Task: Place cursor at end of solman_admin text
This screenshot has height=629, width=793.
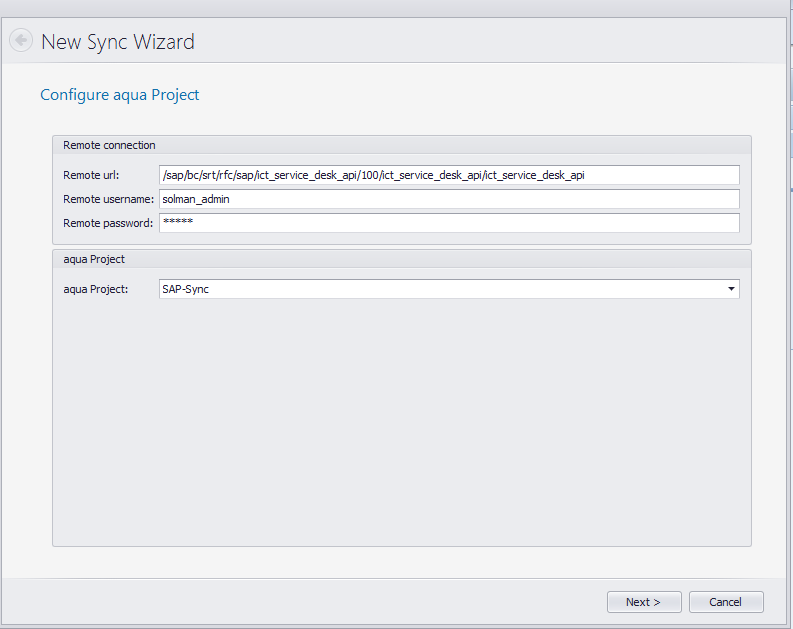Action: tap(231, 199)
